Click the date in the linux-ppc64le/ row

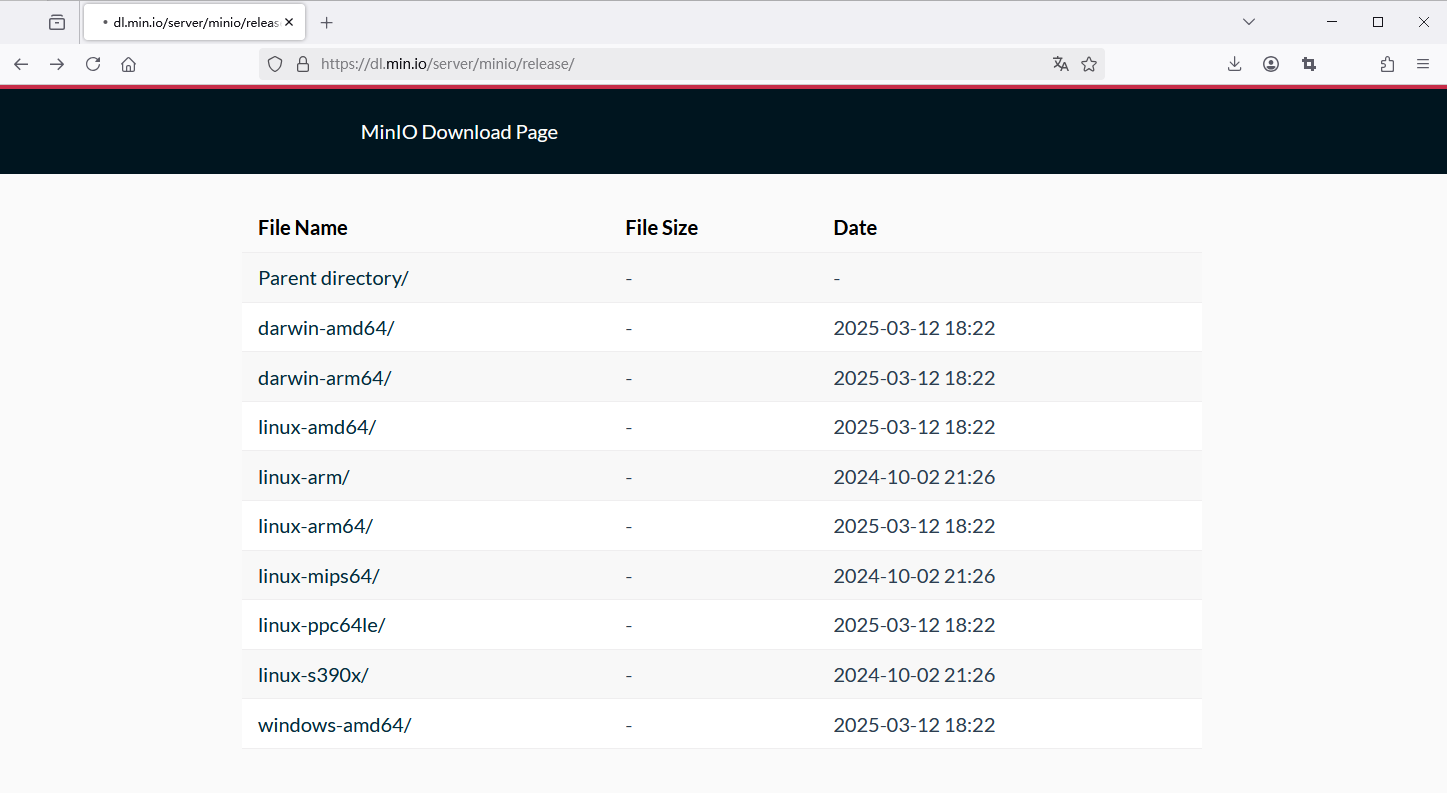(x=915, y=625)
